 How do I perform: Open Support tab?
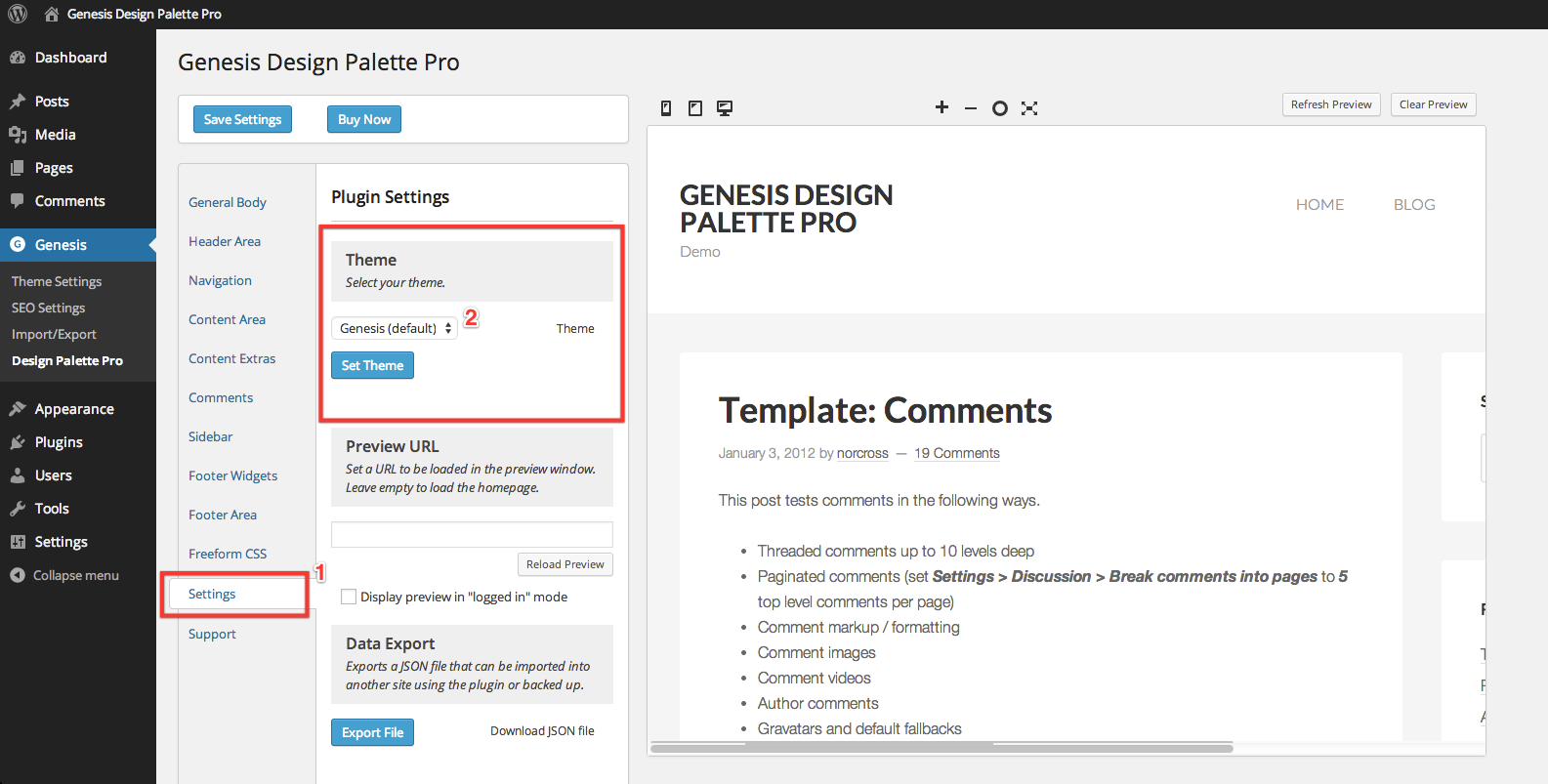click(x=212, y=634)
